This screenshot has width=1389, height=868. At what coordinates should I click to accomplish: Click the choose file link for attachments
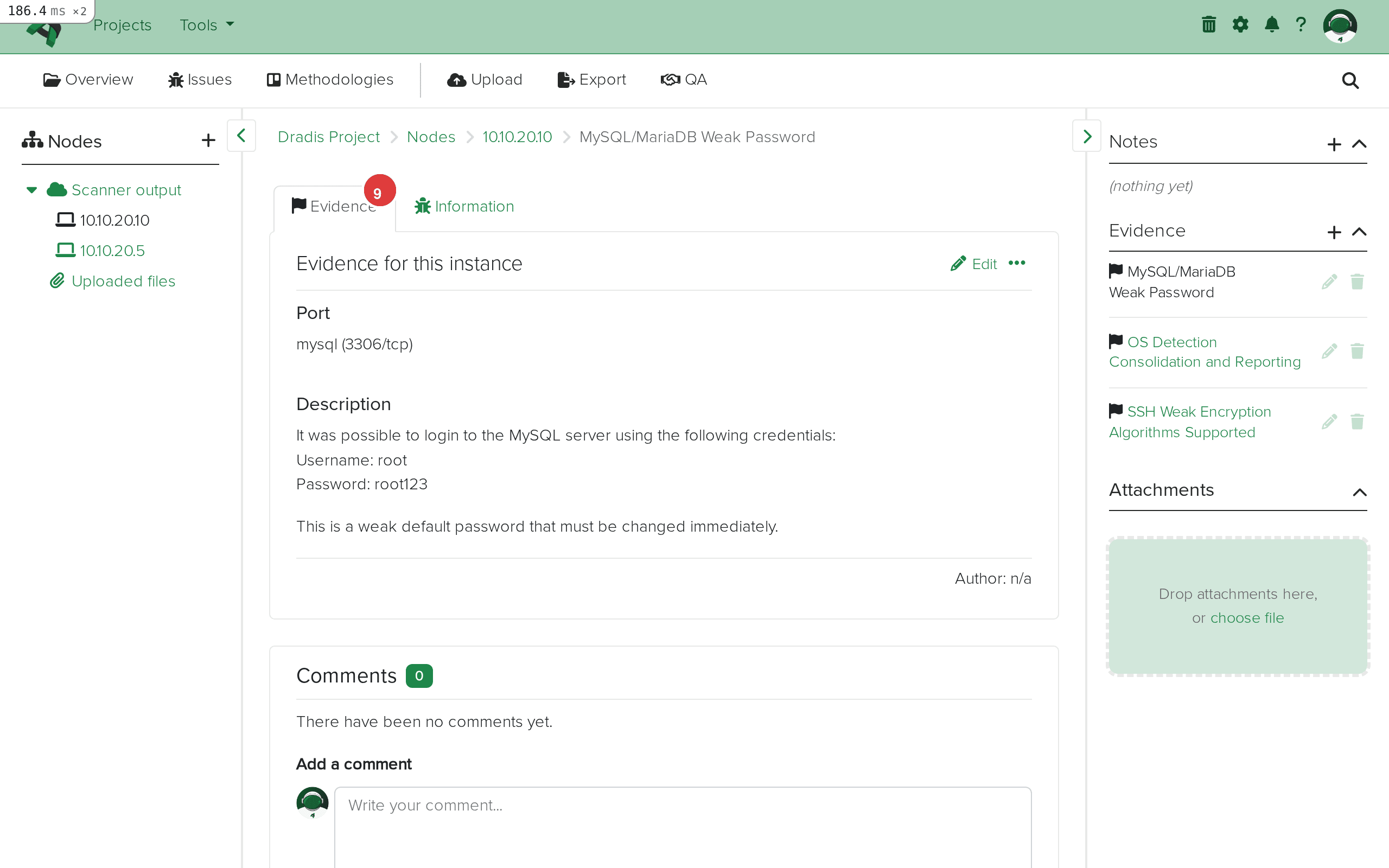pyautogui.click(x=1247, y=618)
